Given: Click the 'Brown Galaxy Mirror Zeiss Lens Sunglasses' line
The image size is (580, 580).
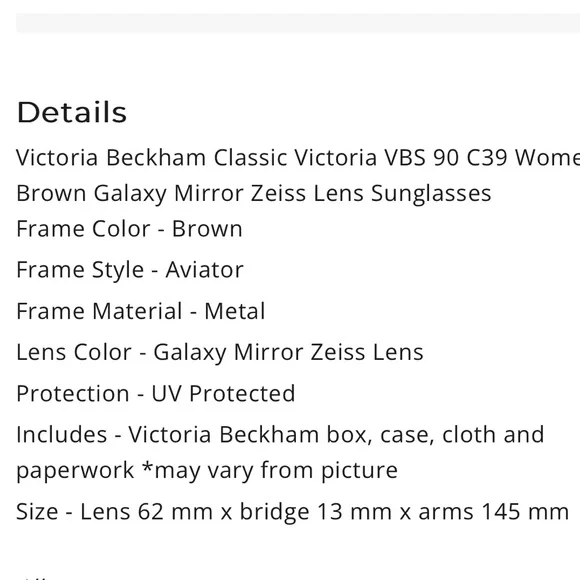Looking at the screenshot, I should point(254,193).
